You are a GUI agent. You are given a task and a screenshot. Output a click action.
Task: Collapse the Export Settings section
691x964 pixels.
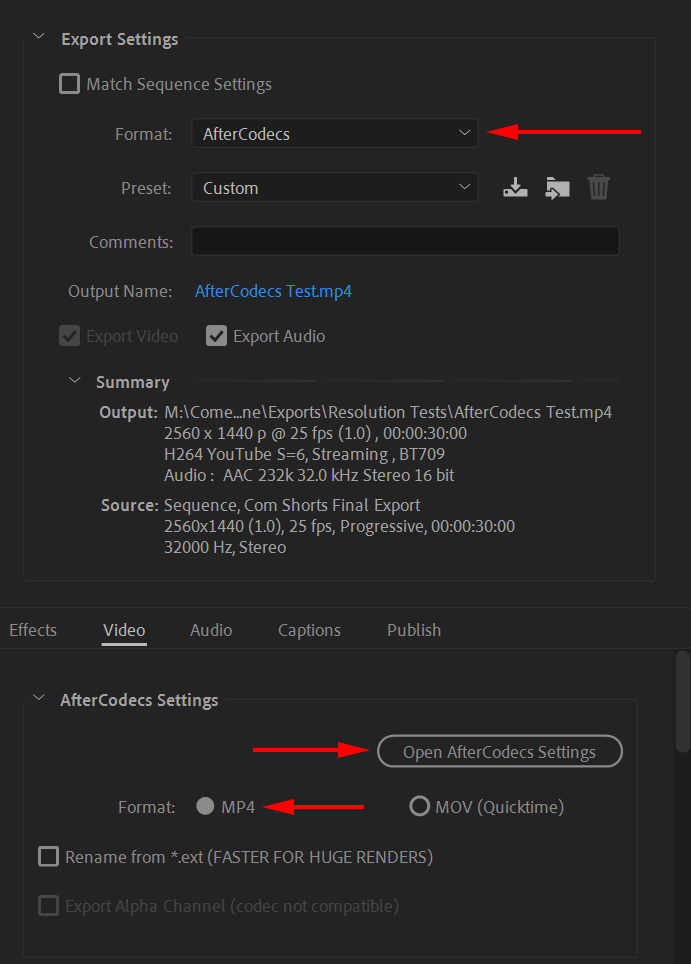[38, 35]
